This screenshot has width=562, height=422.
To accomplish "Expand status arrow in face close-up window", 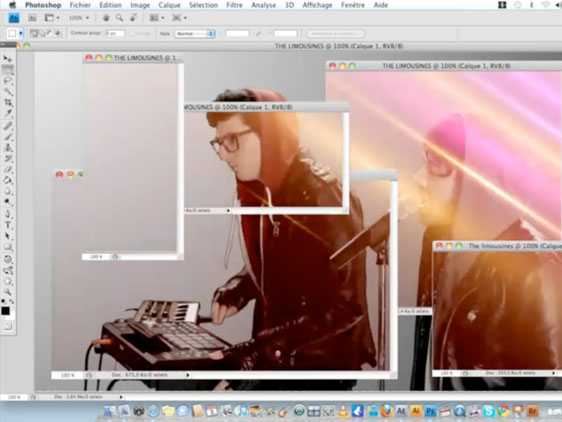I will pyautogui.click(x=228, y=211).
